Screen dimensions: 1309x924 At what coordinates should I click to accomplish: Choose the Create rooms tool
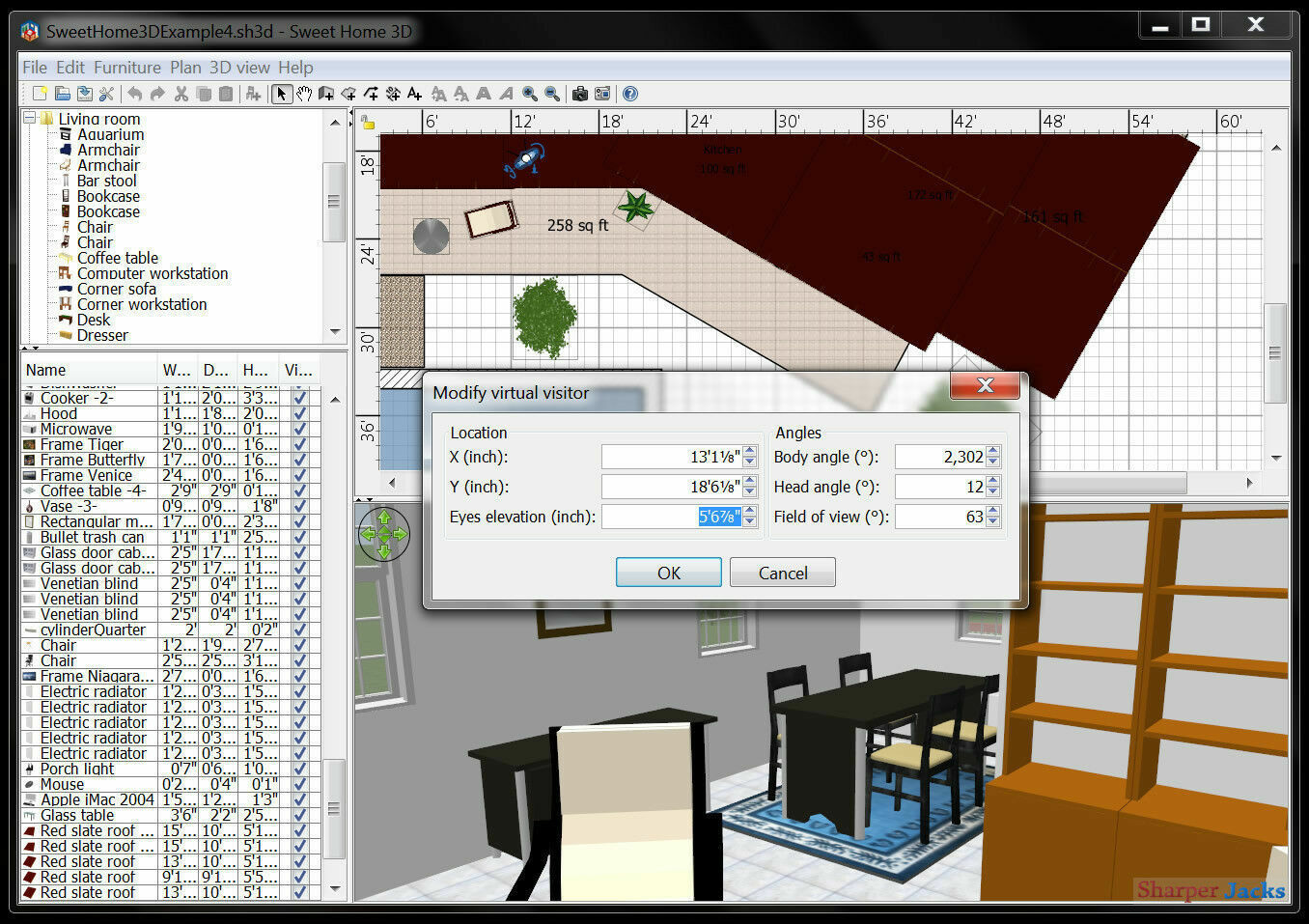click(x=348, y=94)
